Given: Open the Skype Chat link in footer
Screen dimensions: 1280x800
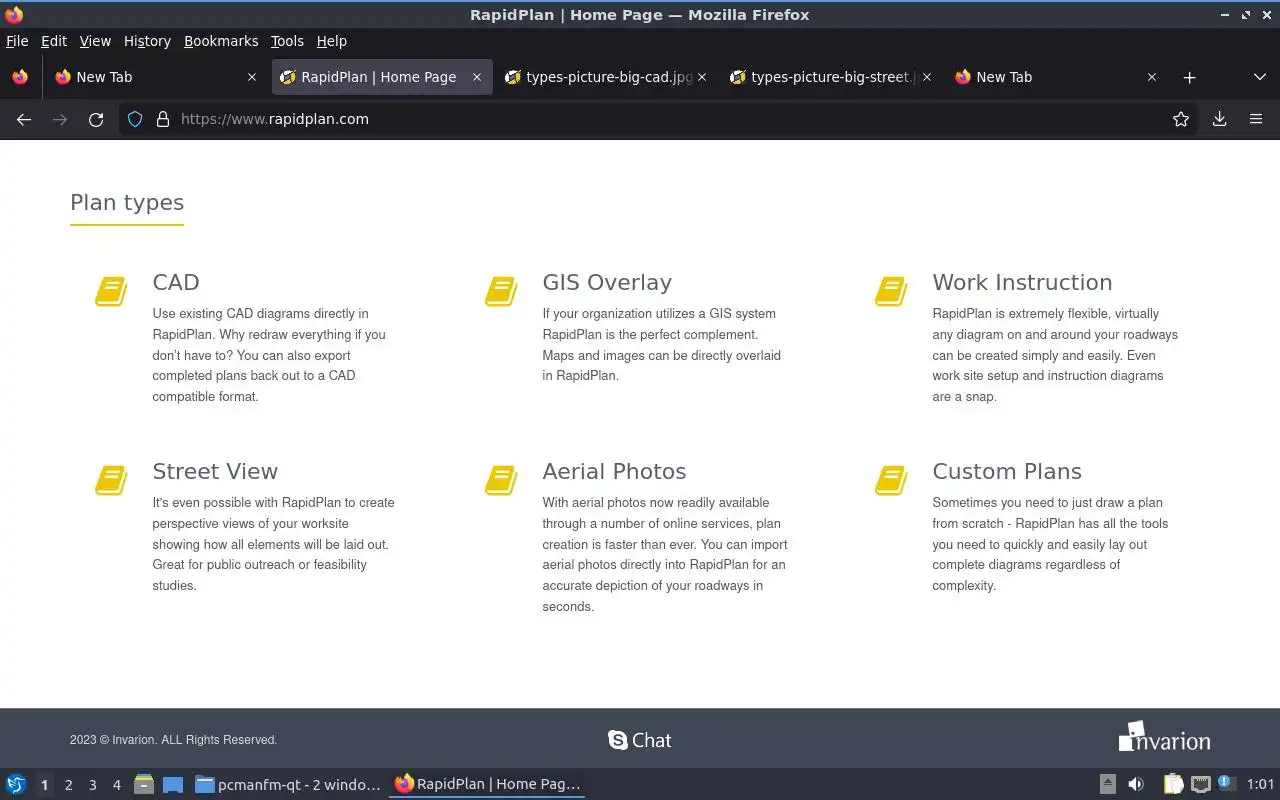Looking at the screenshot, I should tap(640, 740).
